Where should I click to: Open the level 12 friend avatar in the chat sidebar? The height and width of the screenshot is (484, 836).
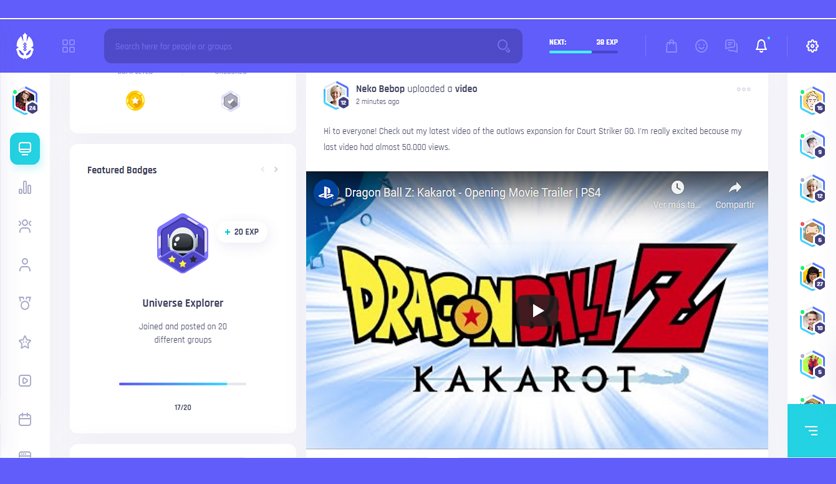coord(812,189)
